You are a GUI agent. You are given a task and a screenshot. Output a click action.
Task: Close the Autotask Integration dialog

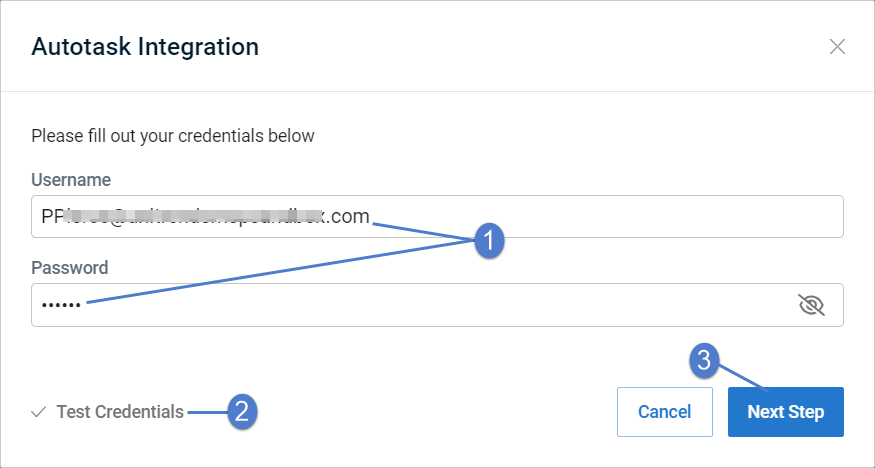pos(837,47)
